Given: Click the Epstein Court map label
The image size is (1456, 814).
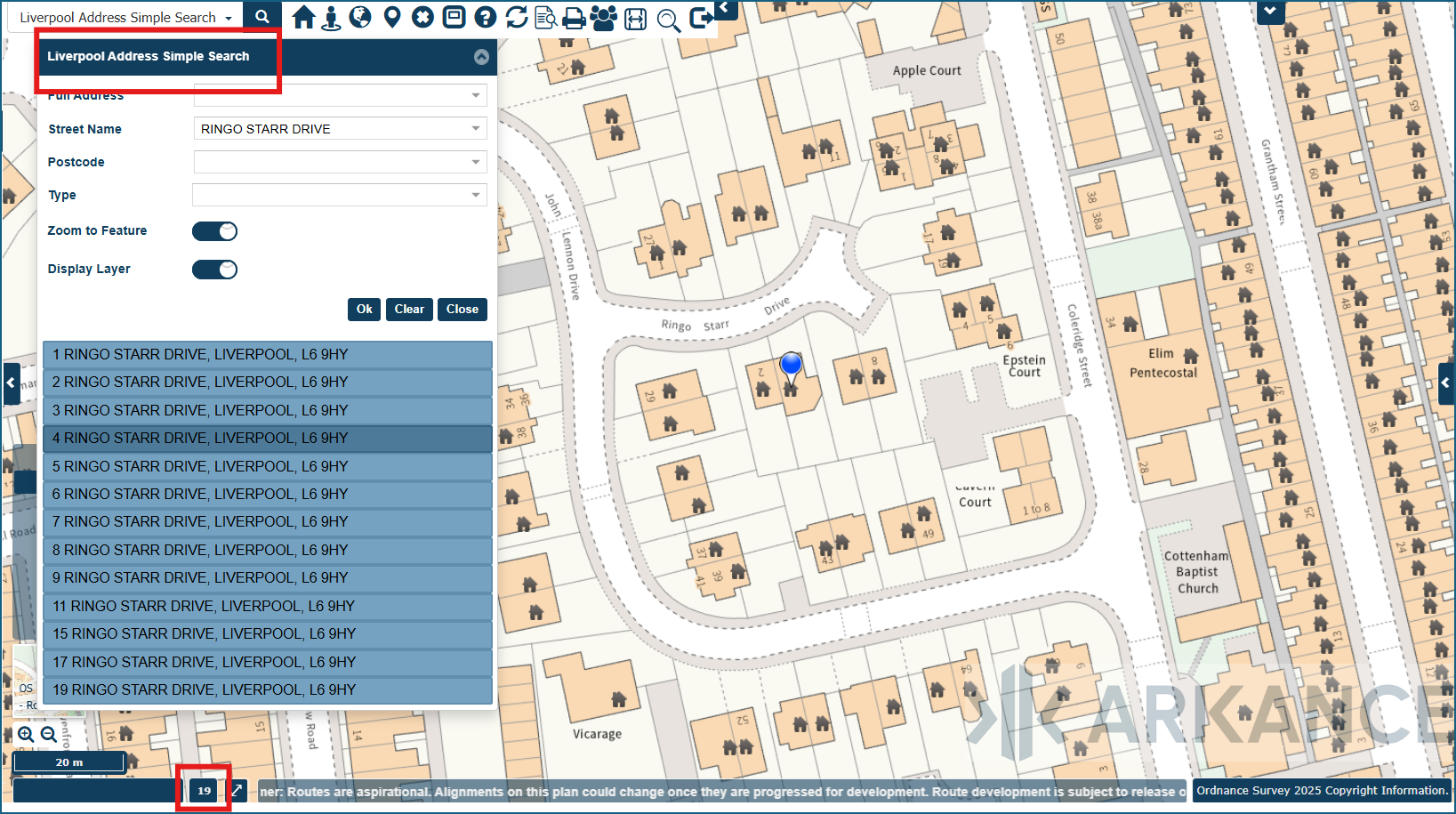Looking at the screenshot, I should click(x=1024, y=366).
